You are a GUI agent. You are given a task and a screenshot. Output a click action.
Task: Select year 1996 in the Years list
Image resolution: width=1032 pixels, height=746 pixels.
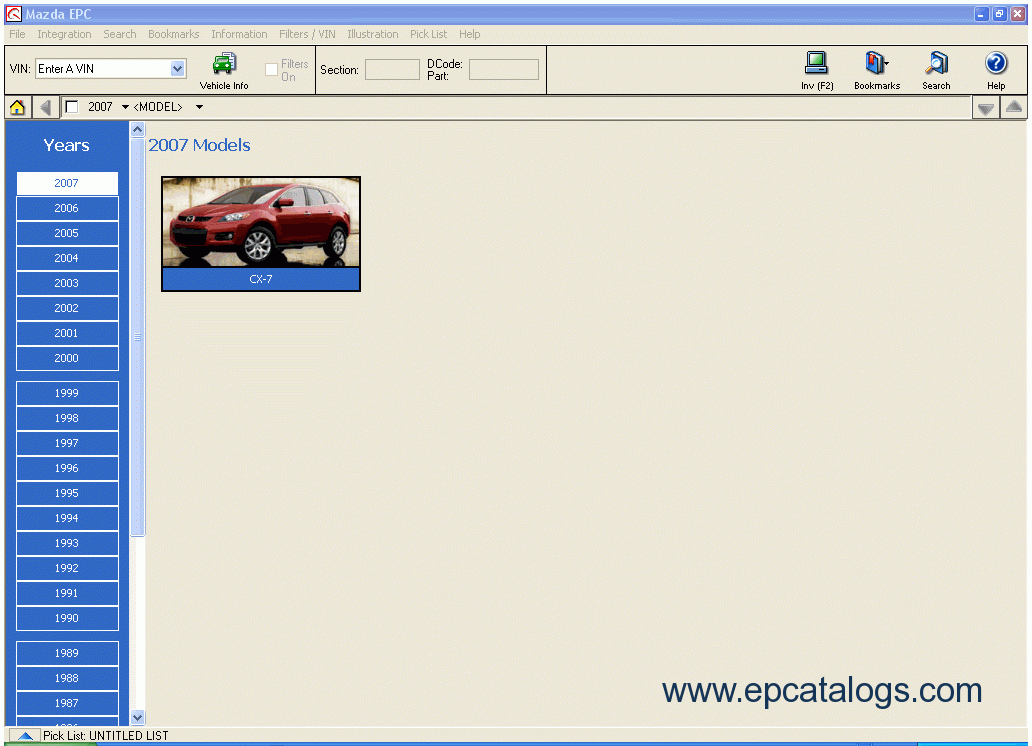tap(67, 468)
